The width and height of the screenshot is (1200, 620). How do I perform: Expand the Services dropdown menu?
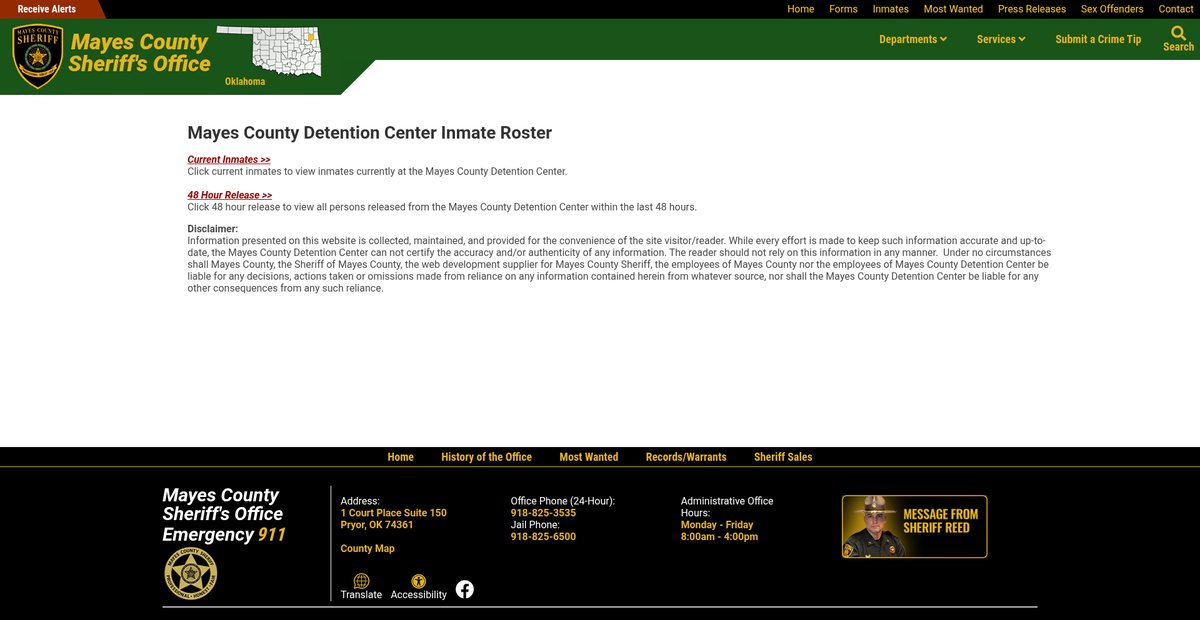1002,39
